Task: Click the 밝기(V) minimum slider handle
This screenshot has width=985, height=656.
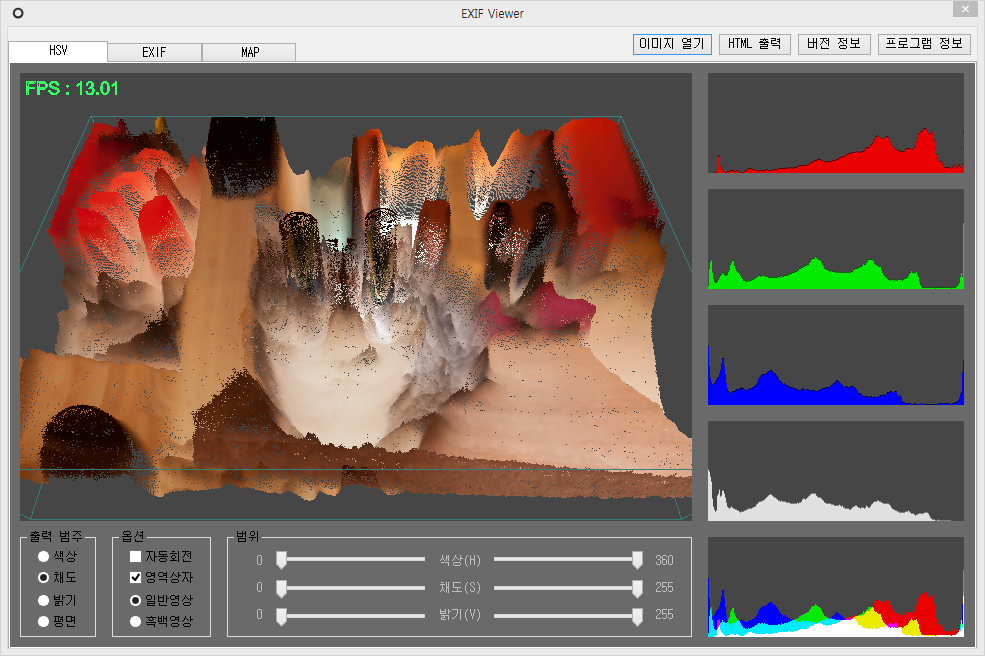Action: (x=282, y=616)
